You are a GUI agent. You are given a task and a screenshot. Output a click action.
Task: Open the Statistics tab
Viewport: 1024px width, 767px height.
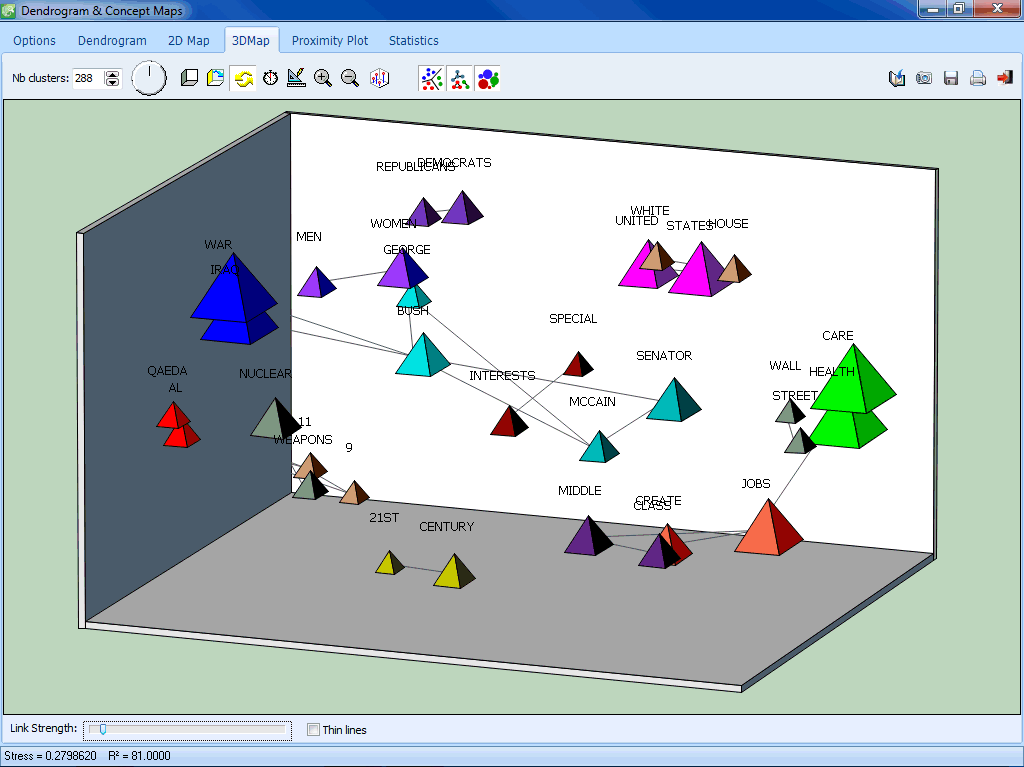[x=413, y=41]
